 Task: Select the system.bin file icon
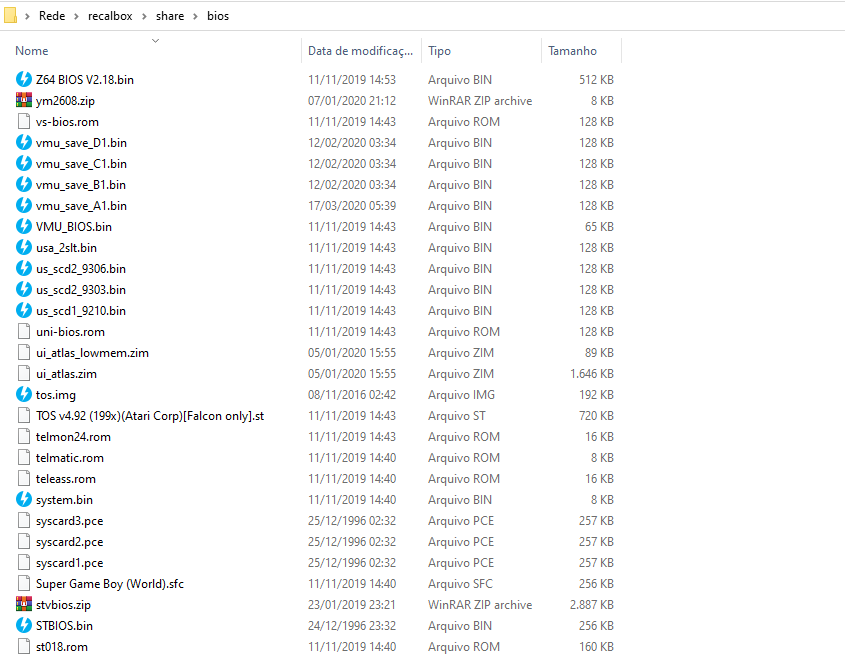pos(24,499)
